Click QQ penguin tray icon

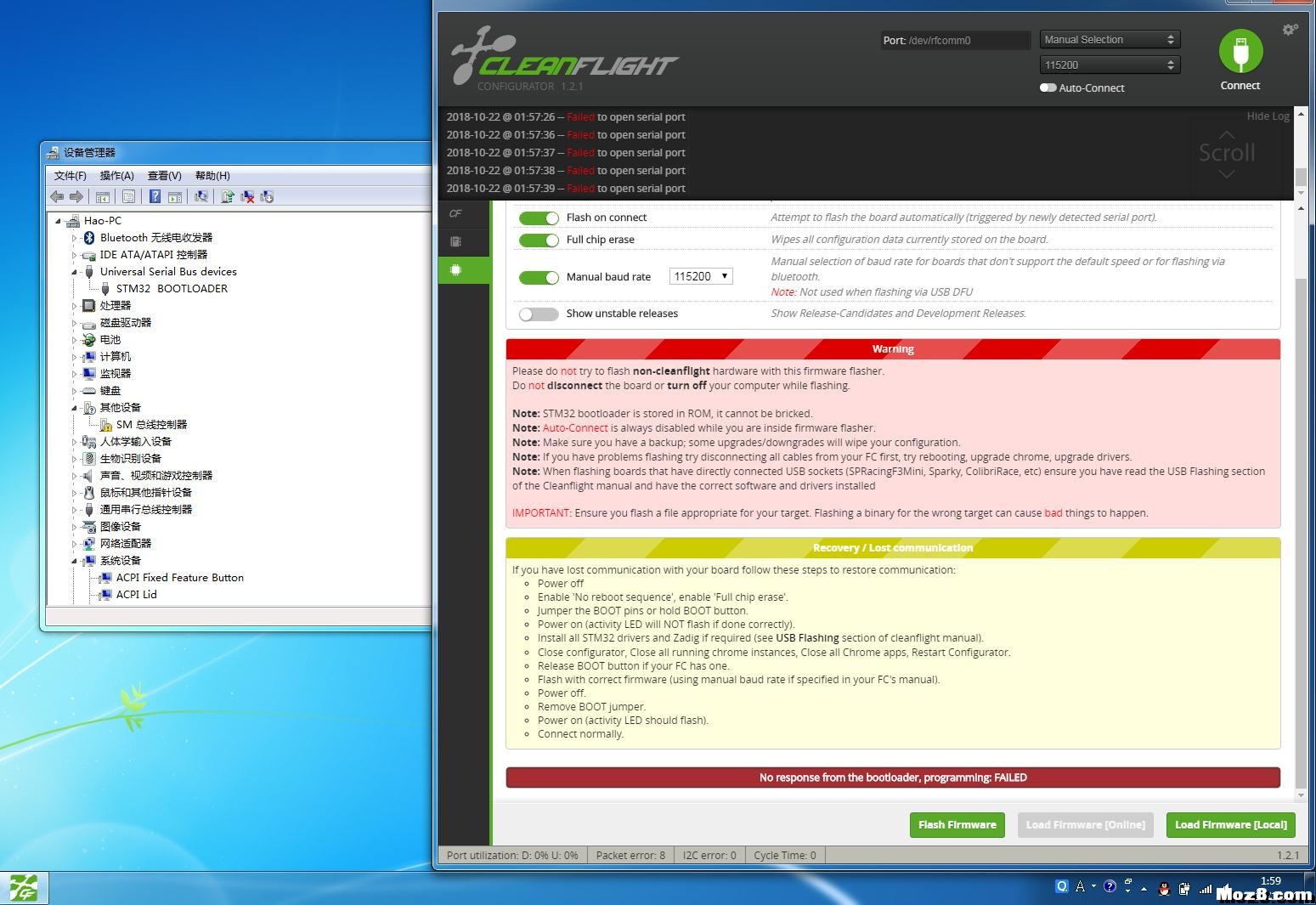[x=1164, y=889]
